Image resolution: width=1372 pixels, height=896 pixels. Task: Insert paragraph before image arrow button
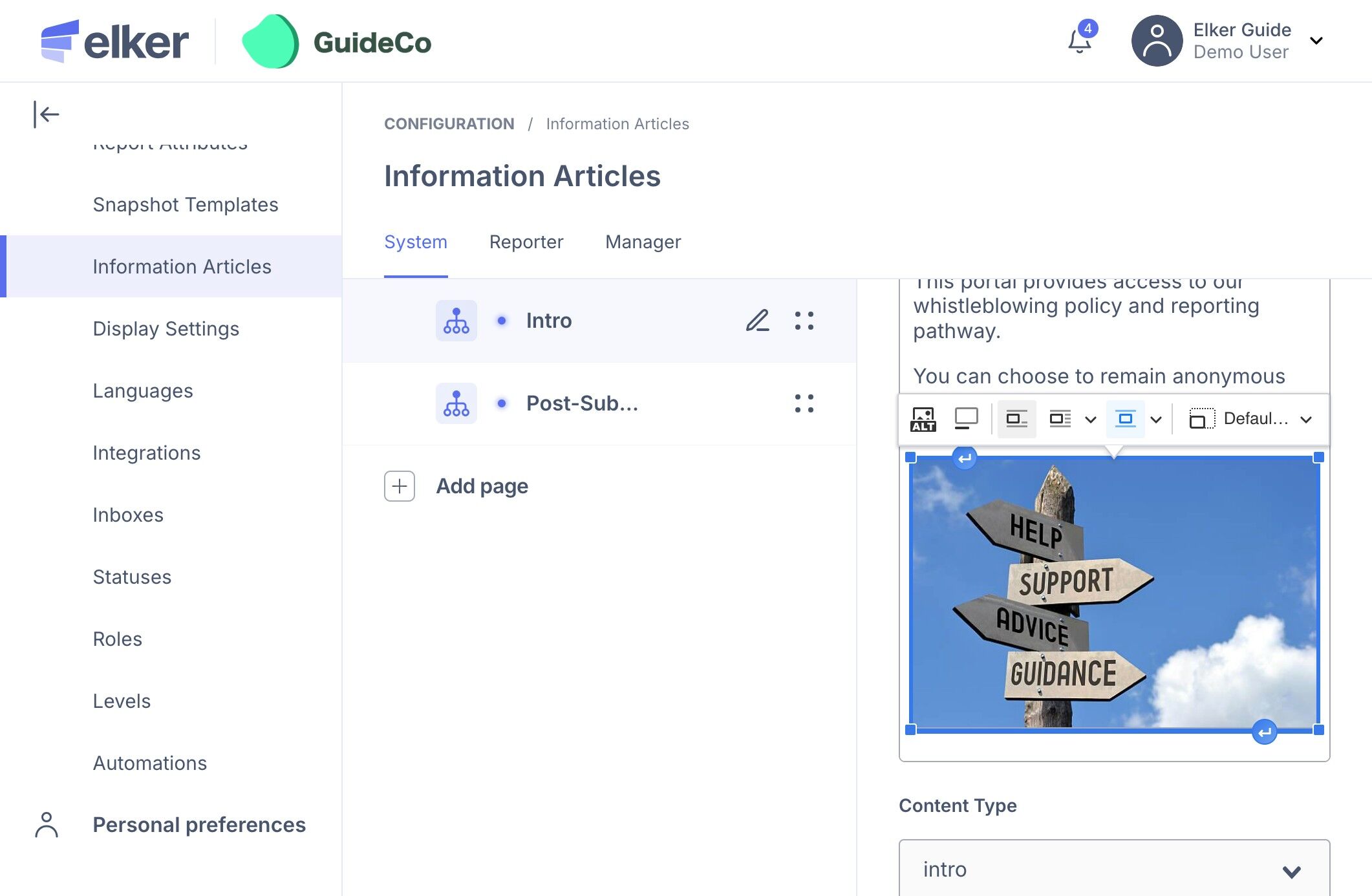point(964,458)
